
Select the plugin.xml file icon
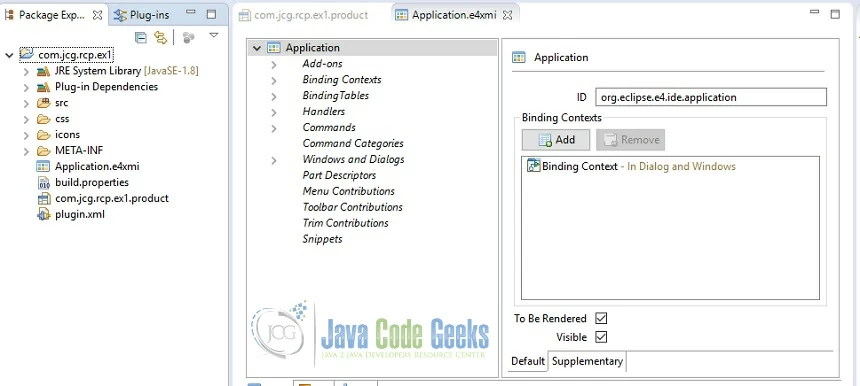tap(43, 214)
